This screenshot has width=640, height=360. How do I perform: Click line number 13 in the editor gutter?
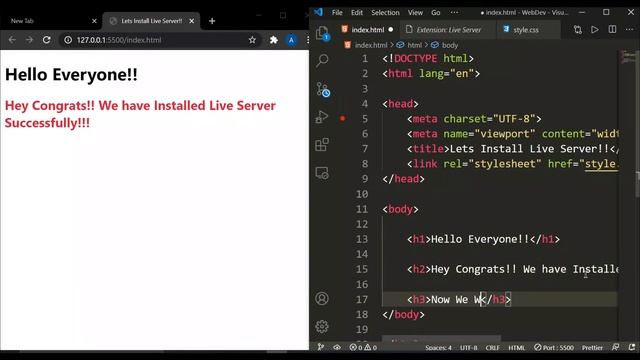(362, 239)
